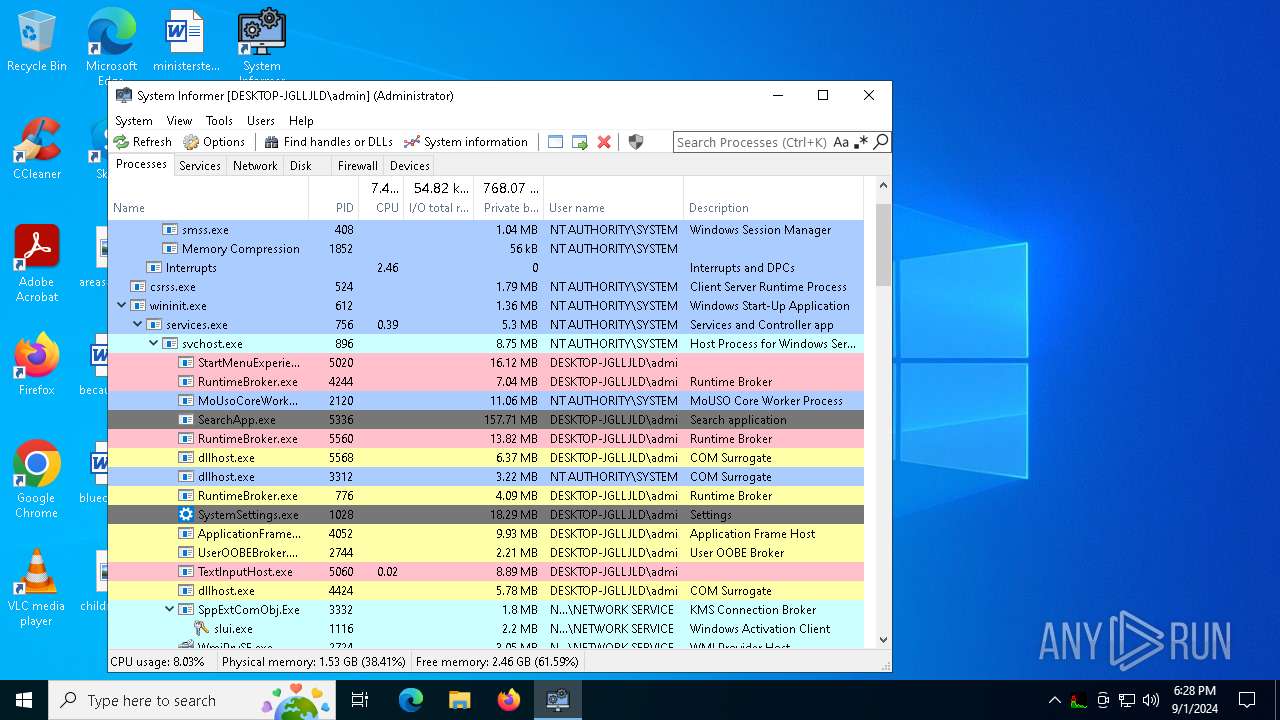
Task: Click the CPU usage status bar entry
Action: pyautogui.click(x=157, y=662)
